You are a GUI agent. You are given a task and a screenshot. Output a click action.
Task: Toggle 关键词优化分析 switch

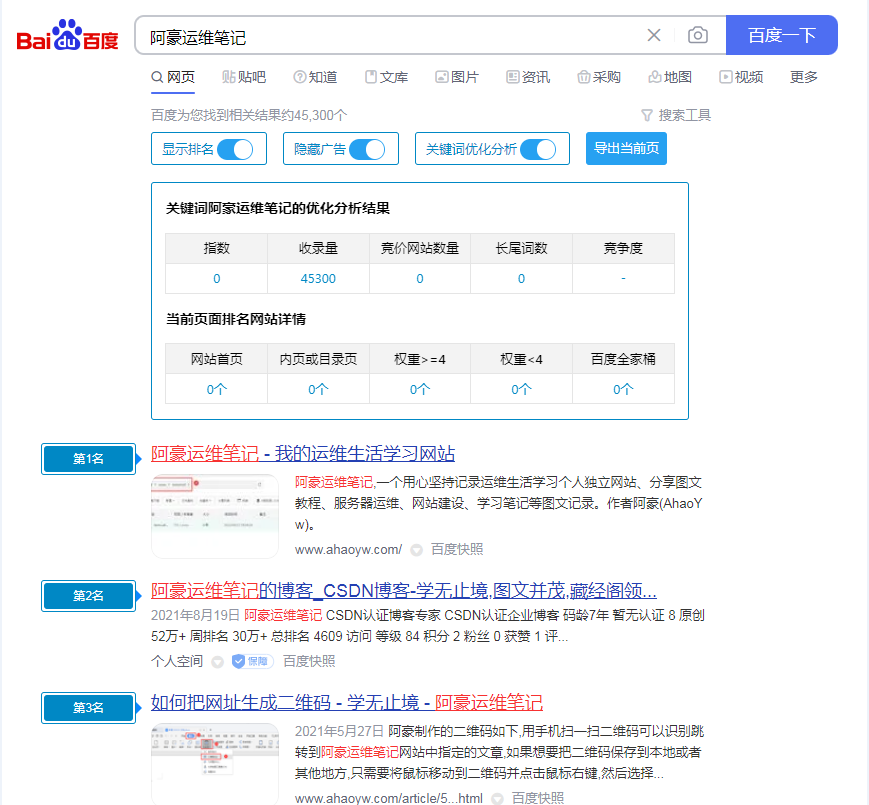[538, 149]
